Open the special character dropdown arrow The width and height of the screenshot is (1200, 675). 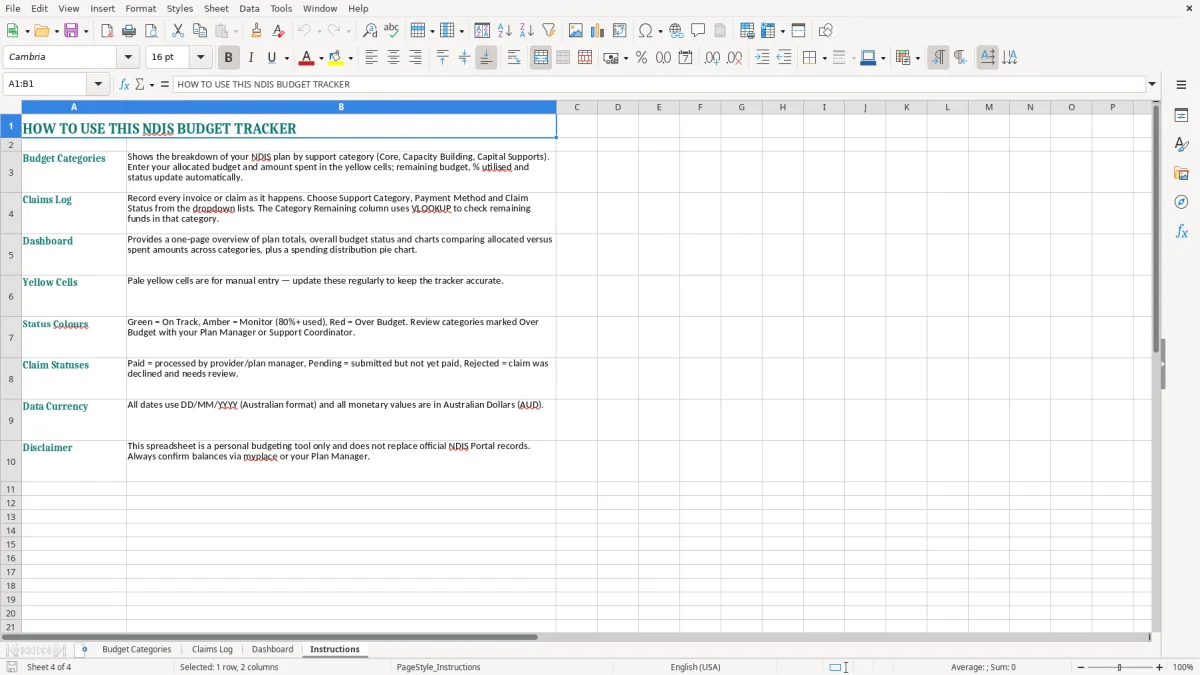click(660, 31)
